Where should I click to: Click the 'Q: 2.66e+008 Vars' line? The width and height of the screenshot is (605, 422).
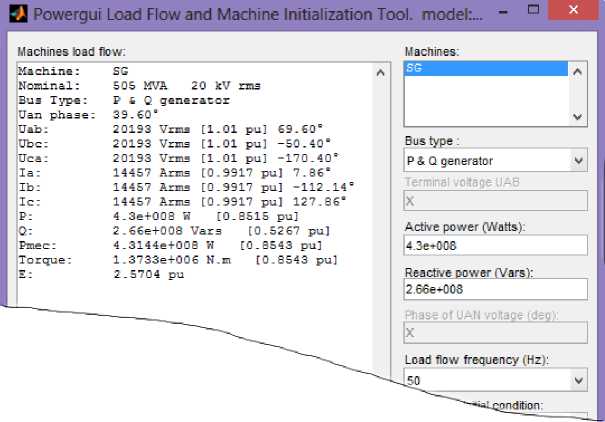(x=174, y=231)
